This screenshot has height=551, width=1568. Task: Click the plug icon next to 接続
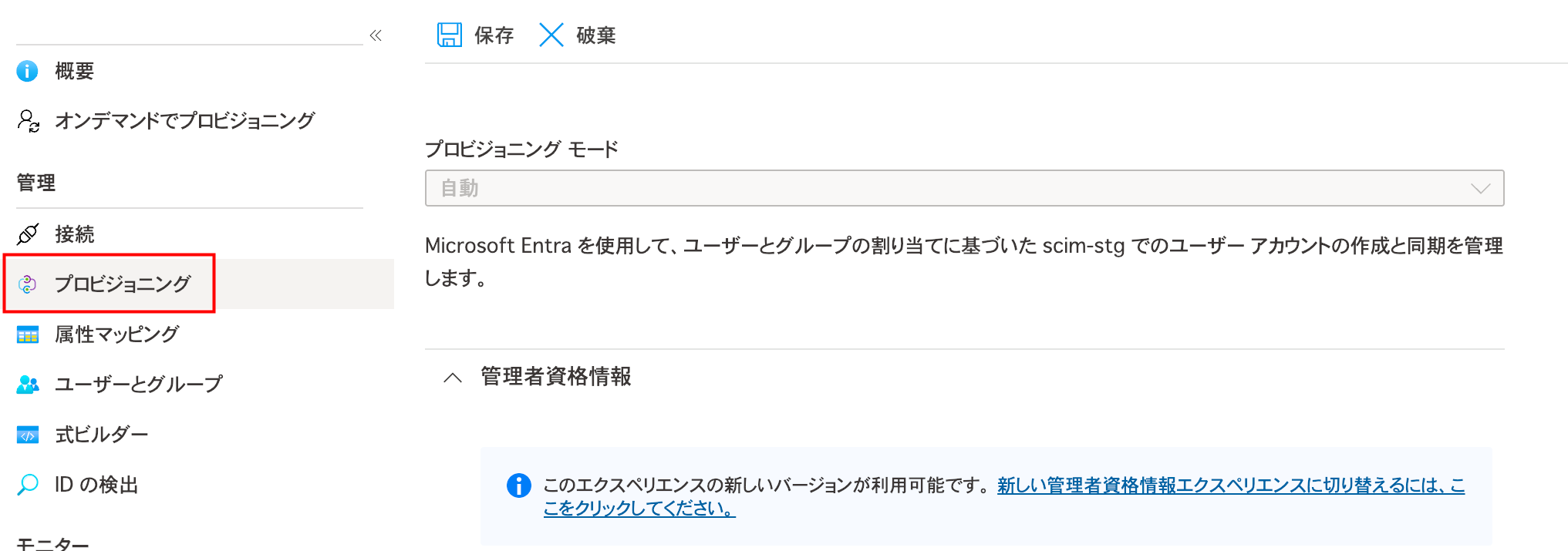point(28,234)
